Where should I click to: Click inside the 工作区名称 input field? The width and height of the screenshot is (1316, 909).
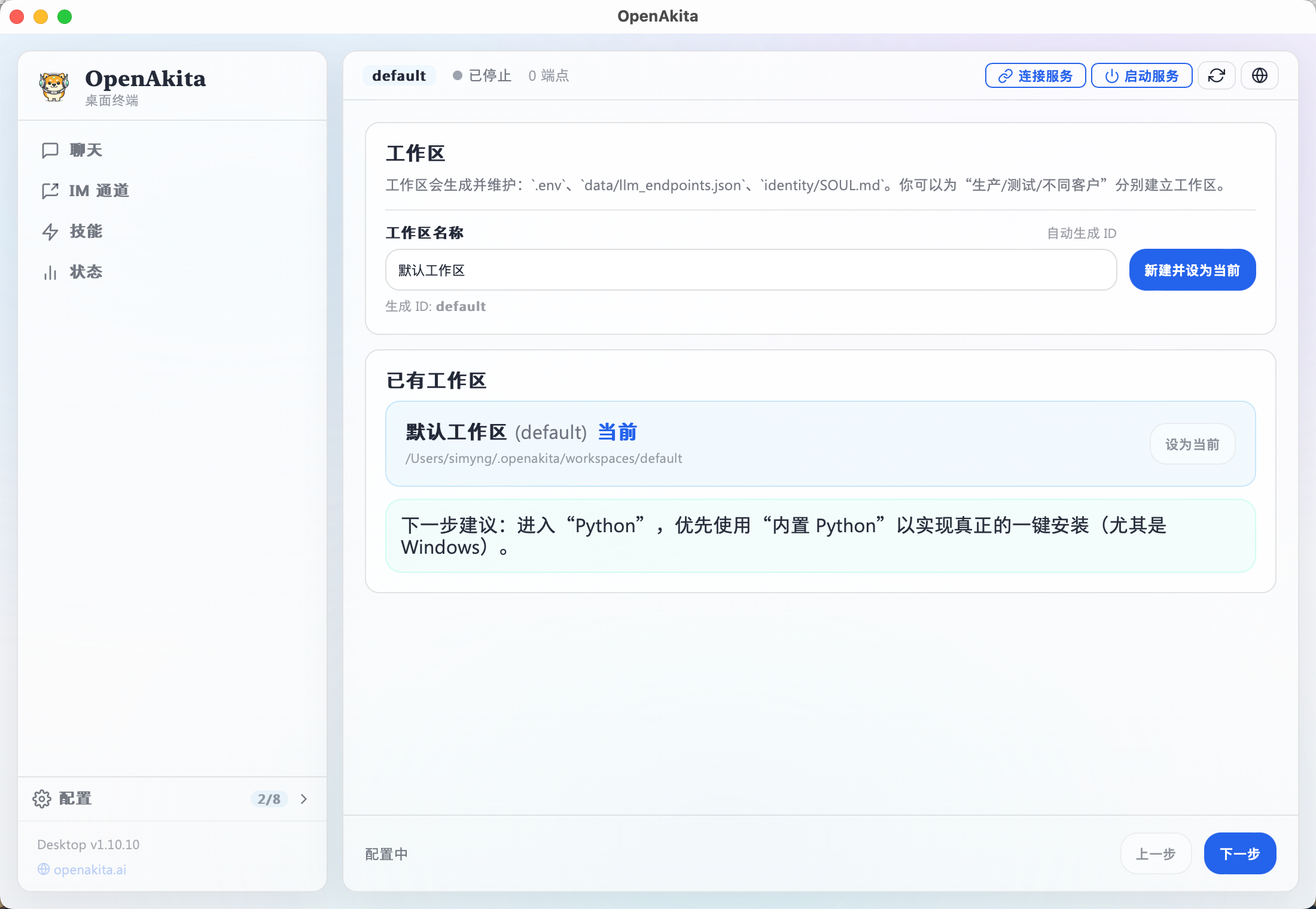(751, 270)
